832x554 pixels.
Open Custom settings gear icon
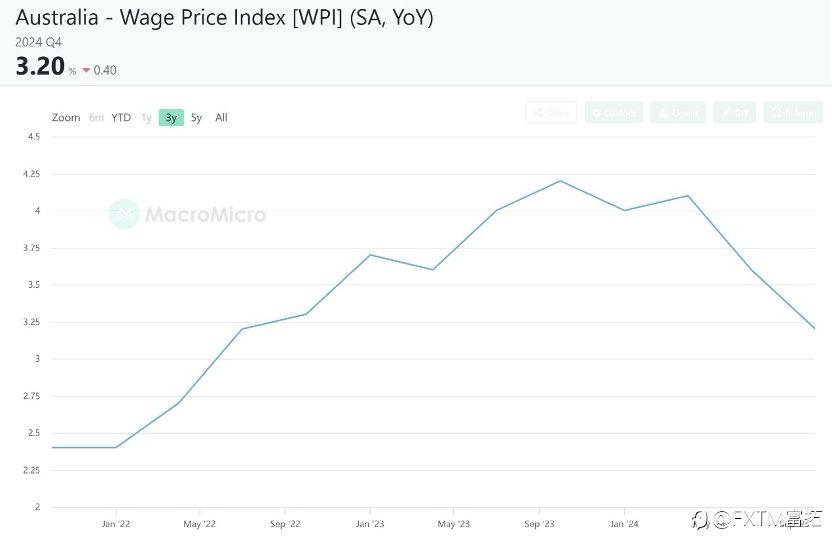point(596,112)
